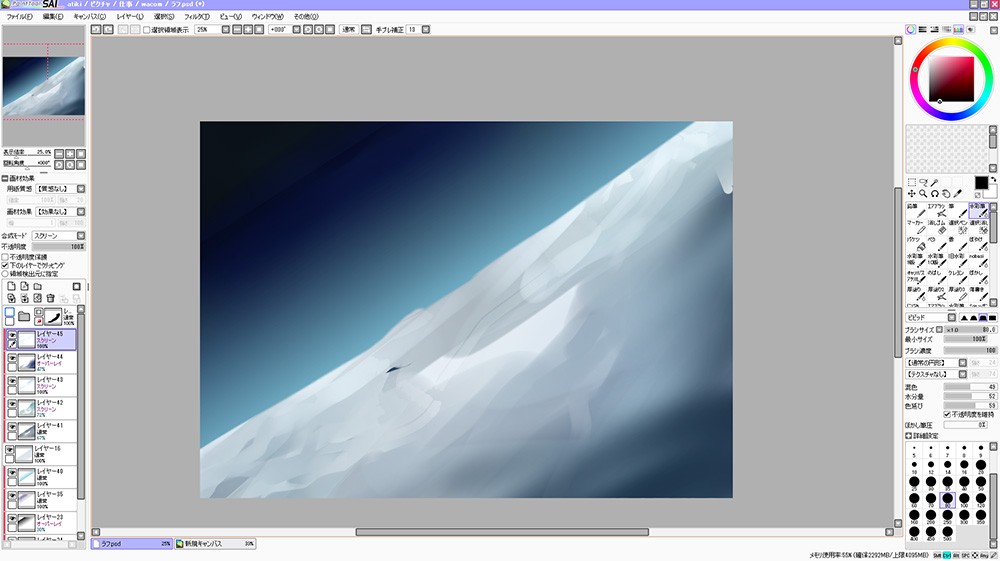Select レイヤー42 in layer list

[41, 407]
